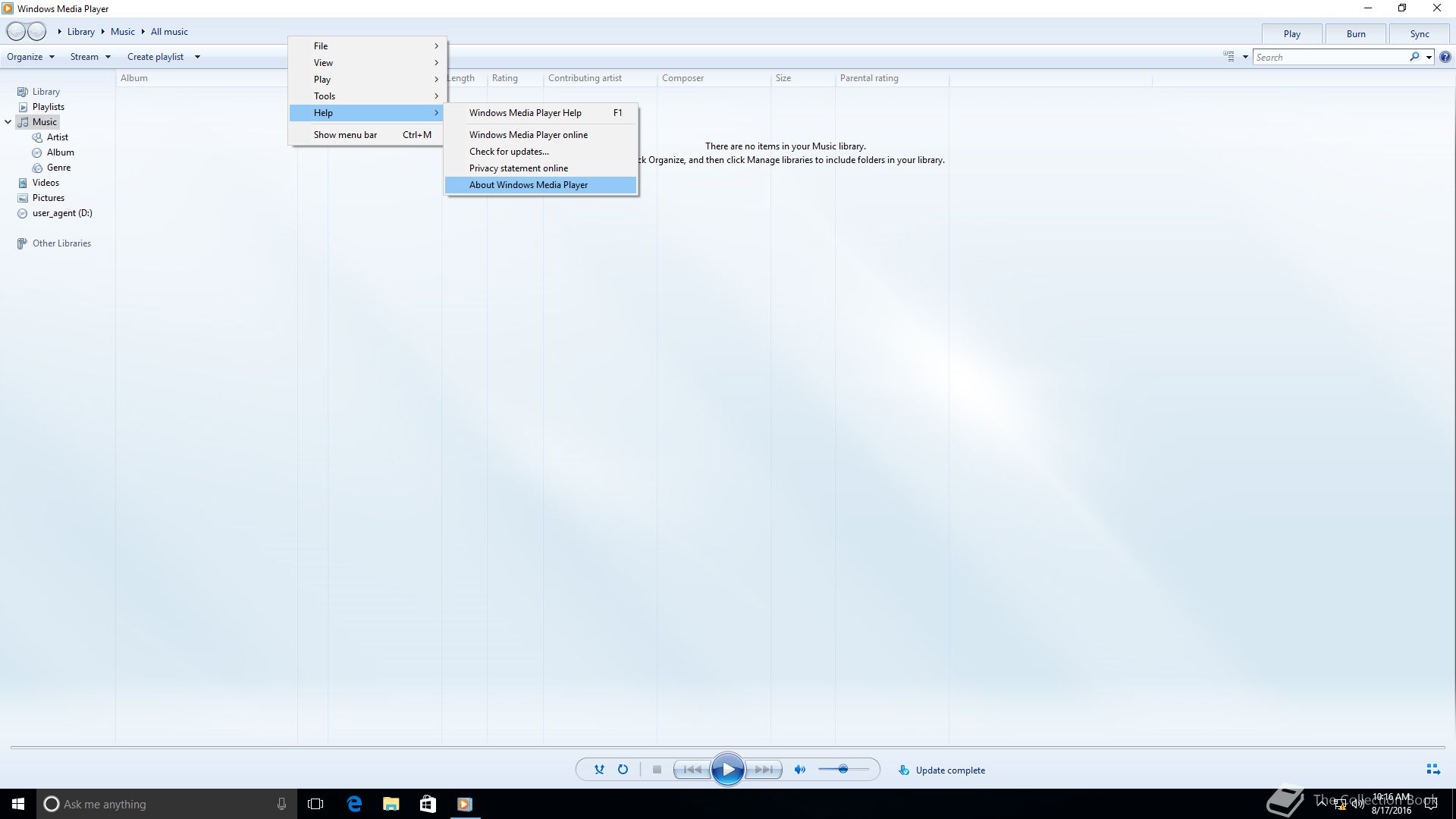Open Videos library

(45, 183)
